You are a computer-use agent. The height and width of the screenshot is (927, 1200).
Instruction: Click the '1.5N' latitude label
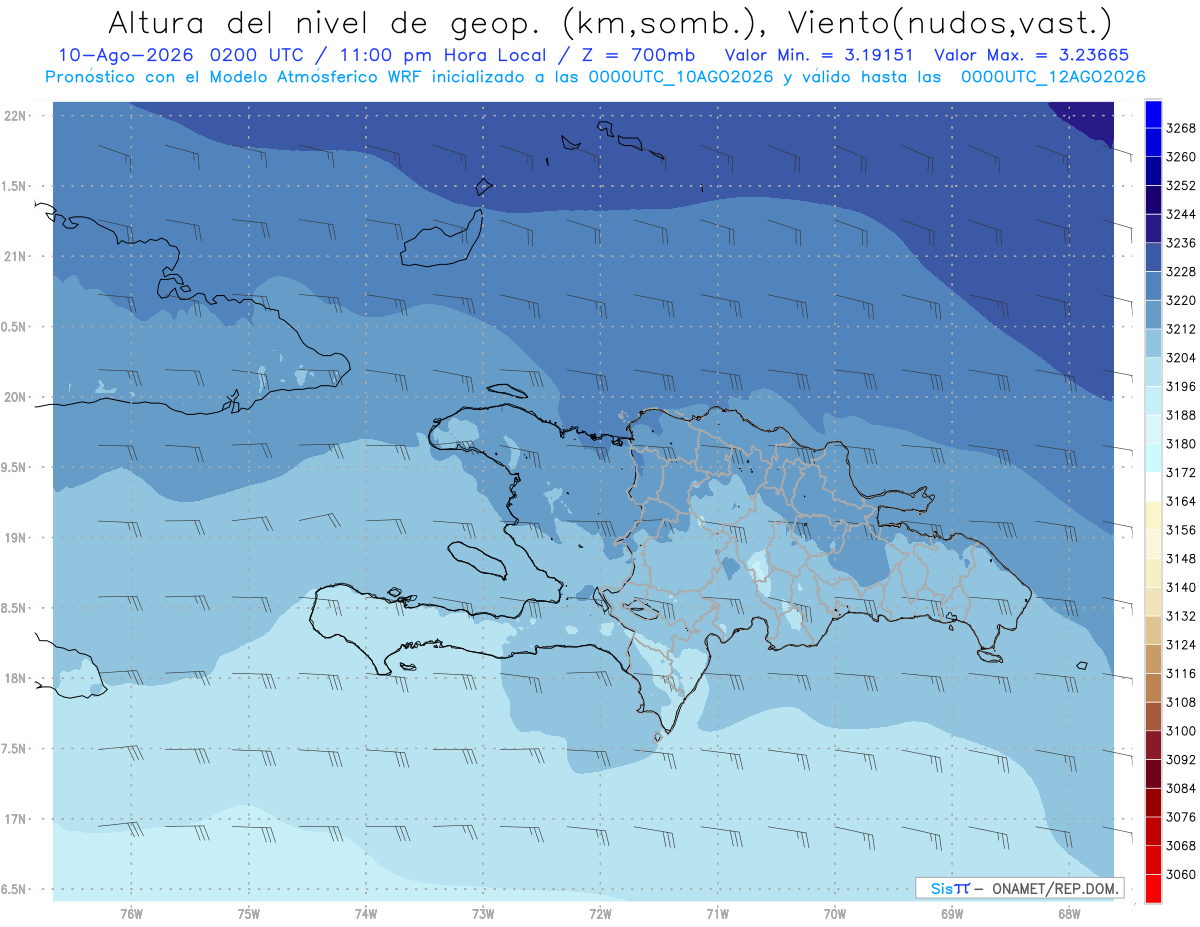[x=15, y=186]
